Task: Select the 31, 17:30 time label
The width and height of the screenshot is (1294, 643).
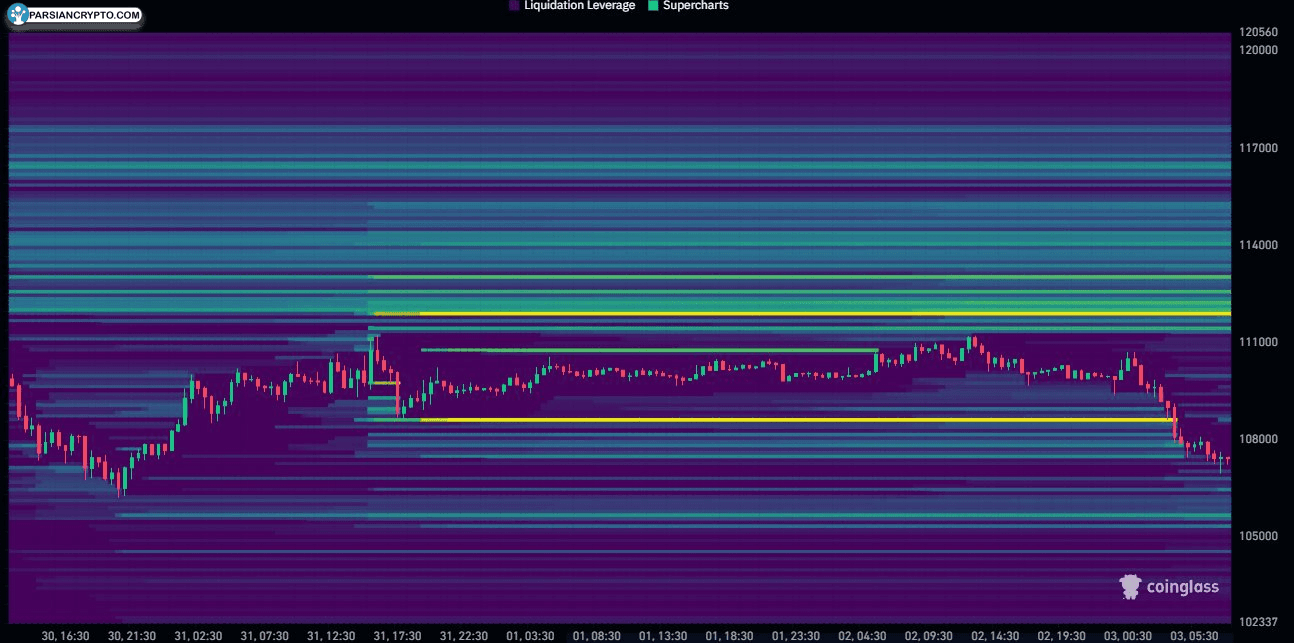Action: pyautogui.click(x=397, y=636)
